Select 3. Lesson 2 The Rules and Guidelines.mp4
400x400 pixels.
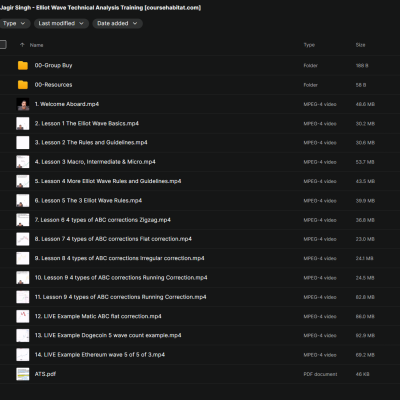(91, 143)
